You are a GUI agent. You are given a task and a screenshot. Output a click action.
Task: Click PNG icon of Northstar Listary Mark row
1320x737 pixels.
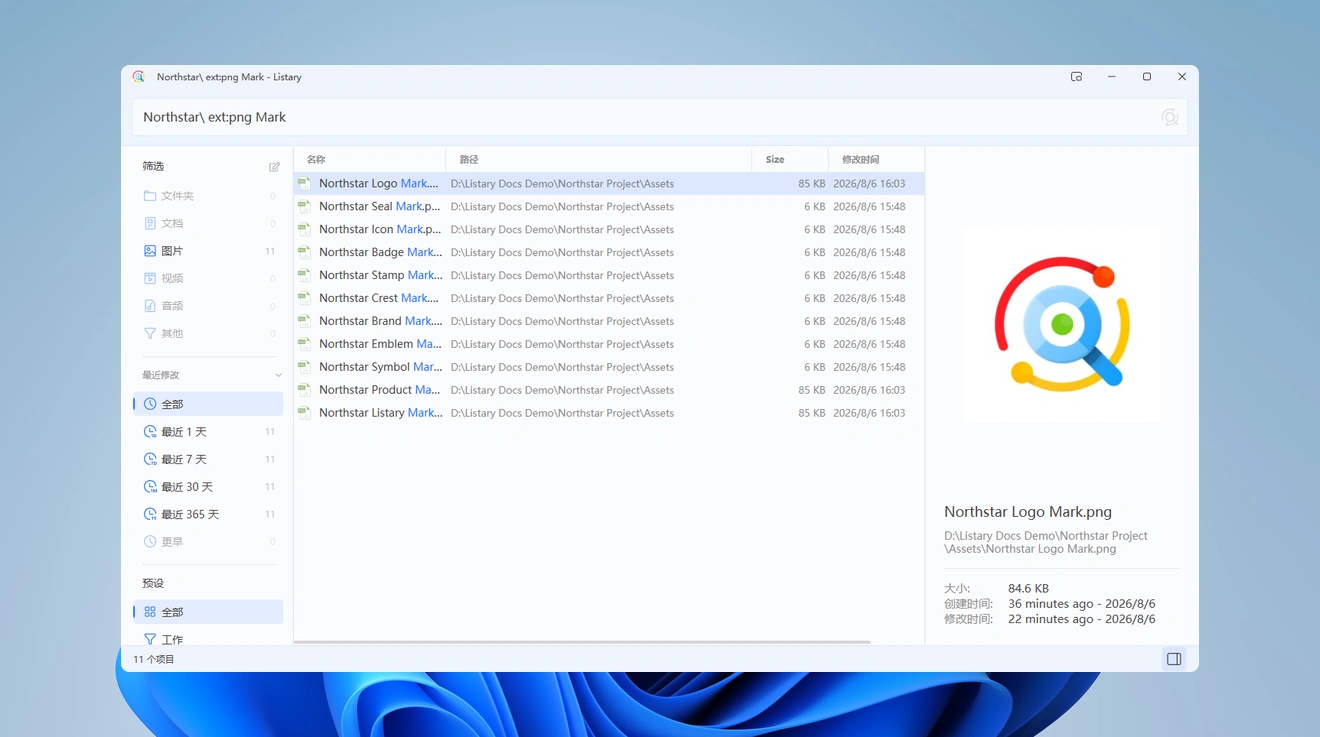coord(304,413)
